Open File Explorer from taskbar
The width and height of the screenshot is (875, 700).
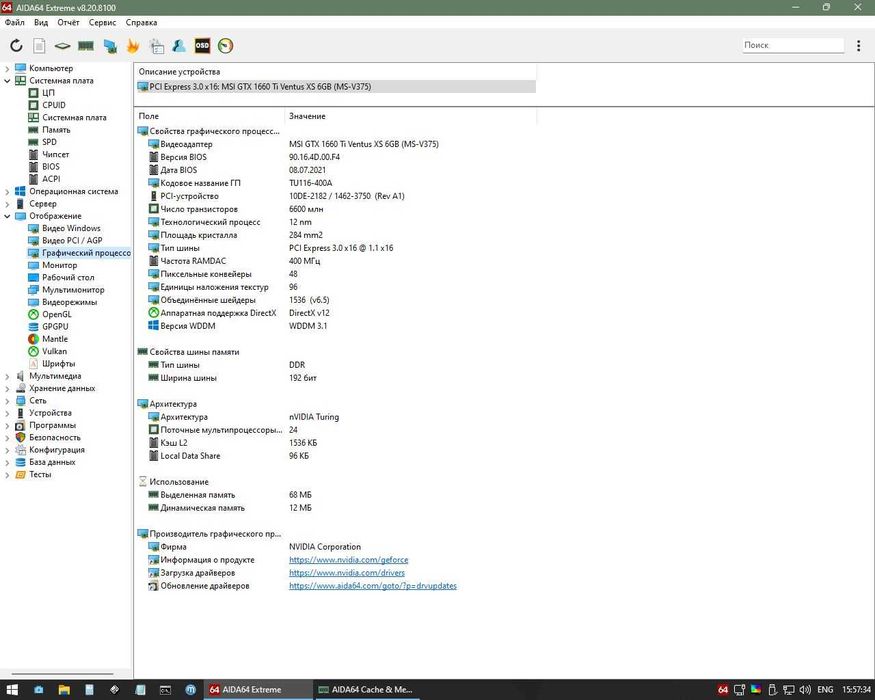(x=64, y=690)
